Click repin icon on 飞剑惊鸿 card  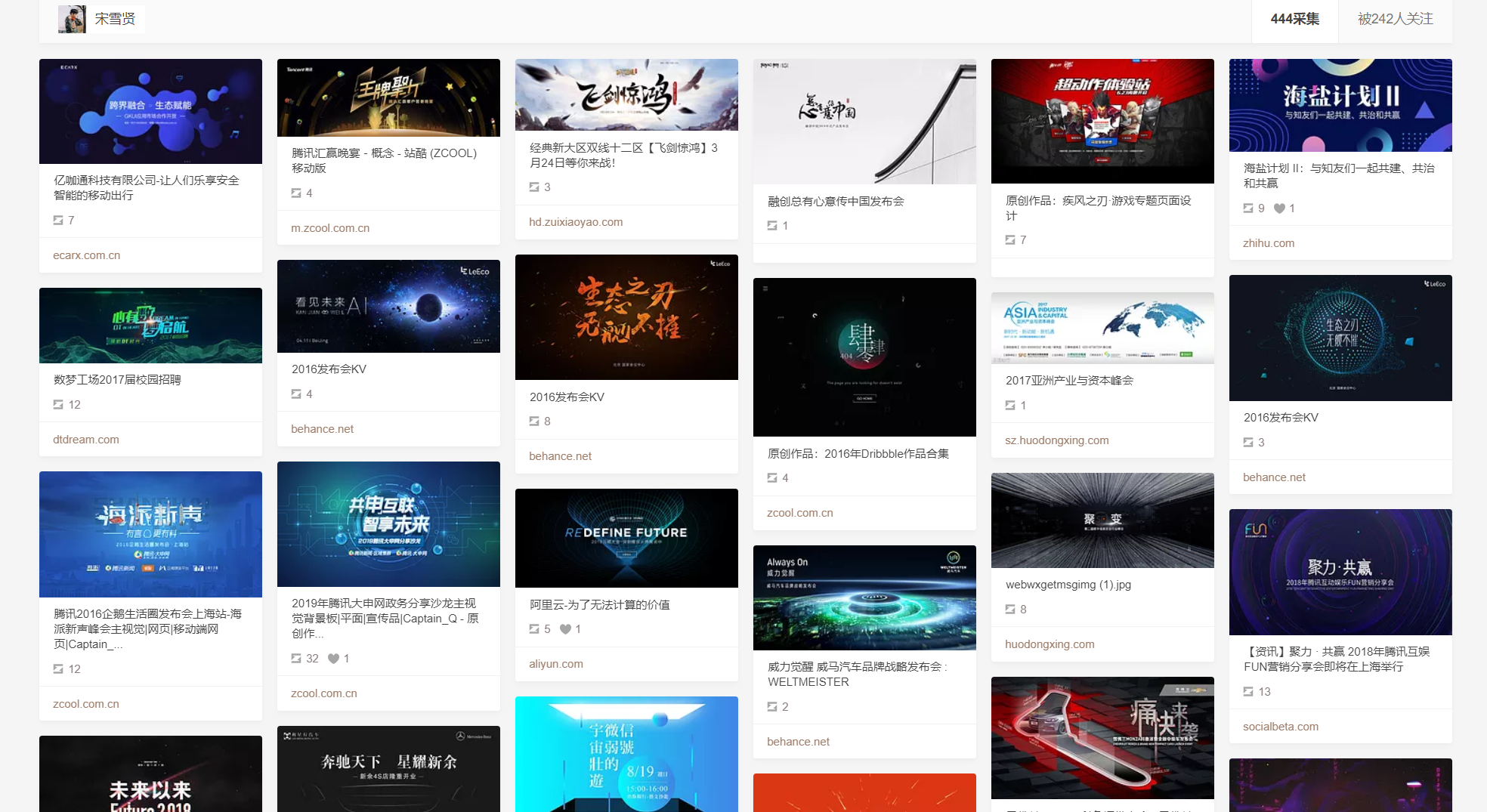(534, 187)
